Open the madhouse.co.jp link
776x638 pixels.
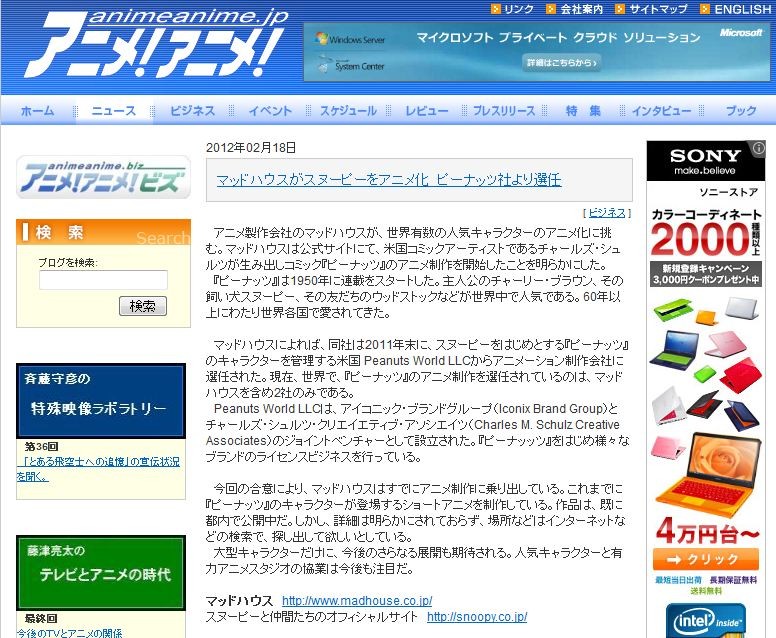tap(357, 601)
